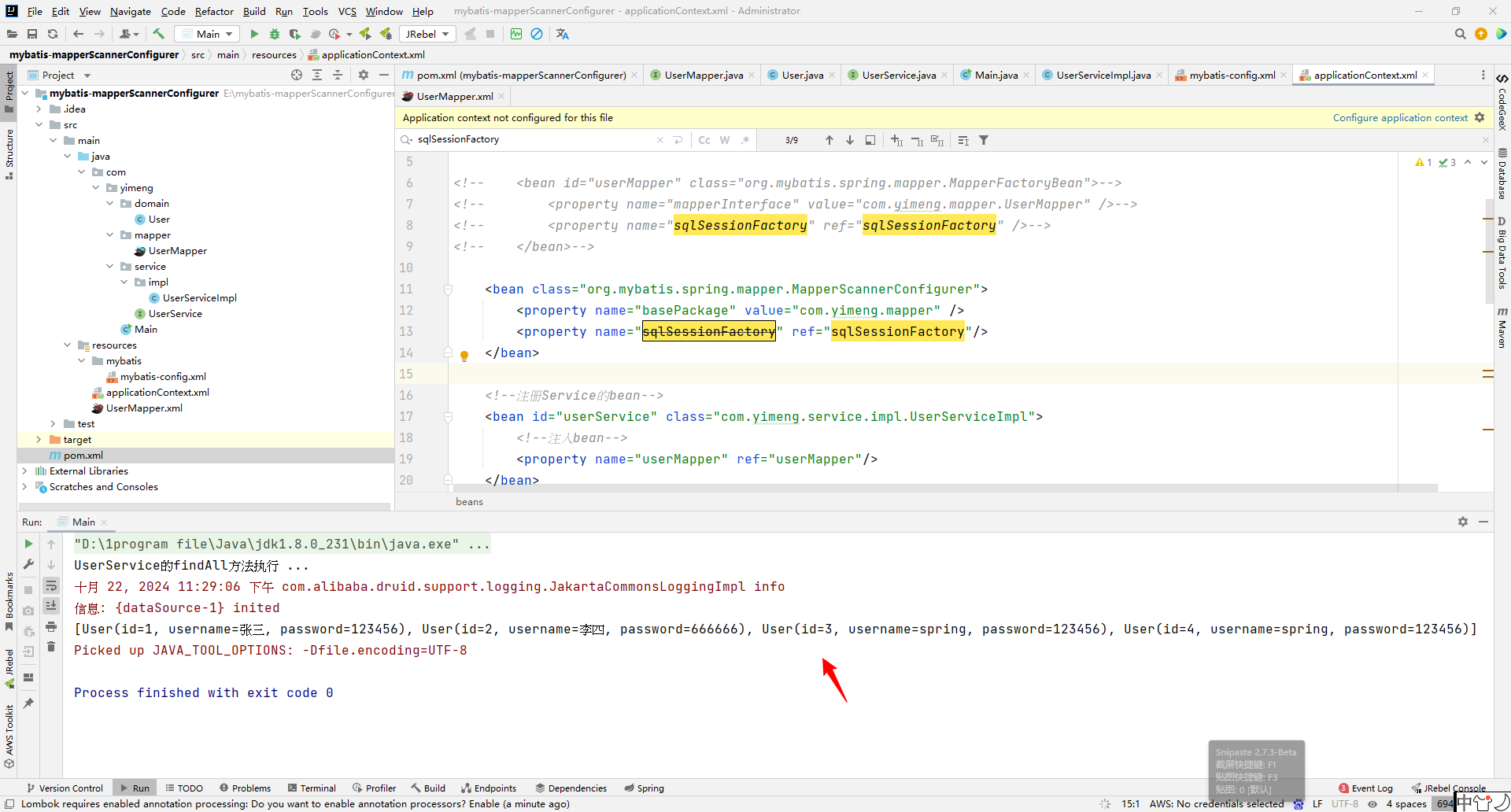Switch to the Main.java editor tab

click(996, 75)
